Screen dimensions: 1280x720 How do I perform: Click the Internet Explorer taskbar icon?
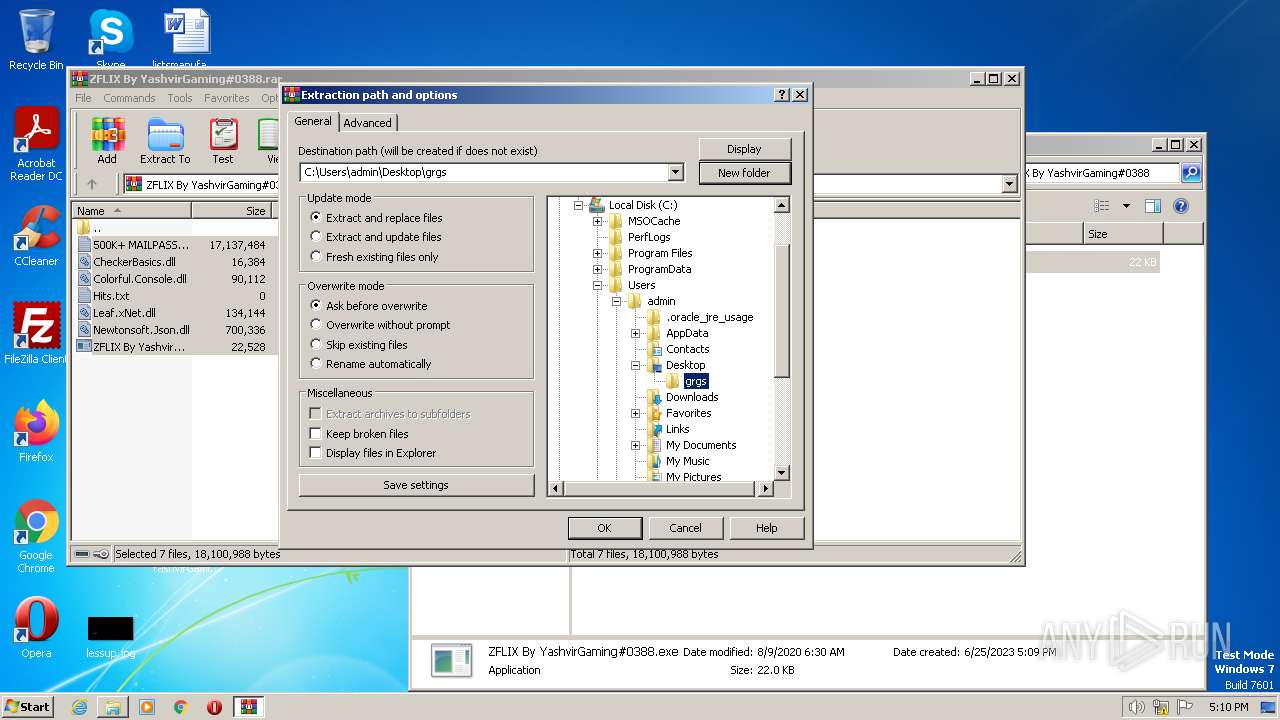79,707
